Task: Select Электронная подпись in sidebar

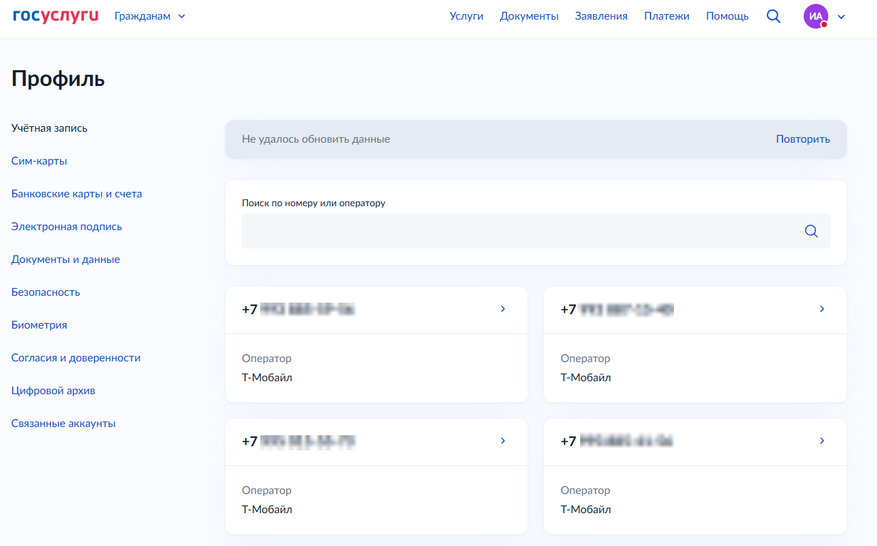Action: (66, 227)
